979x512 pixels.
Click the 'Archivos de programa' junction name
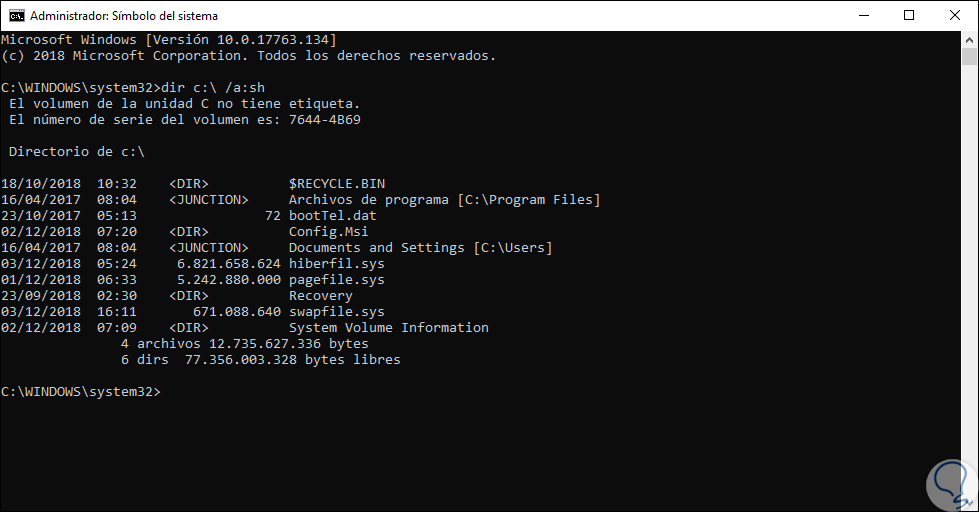point(368,200)
